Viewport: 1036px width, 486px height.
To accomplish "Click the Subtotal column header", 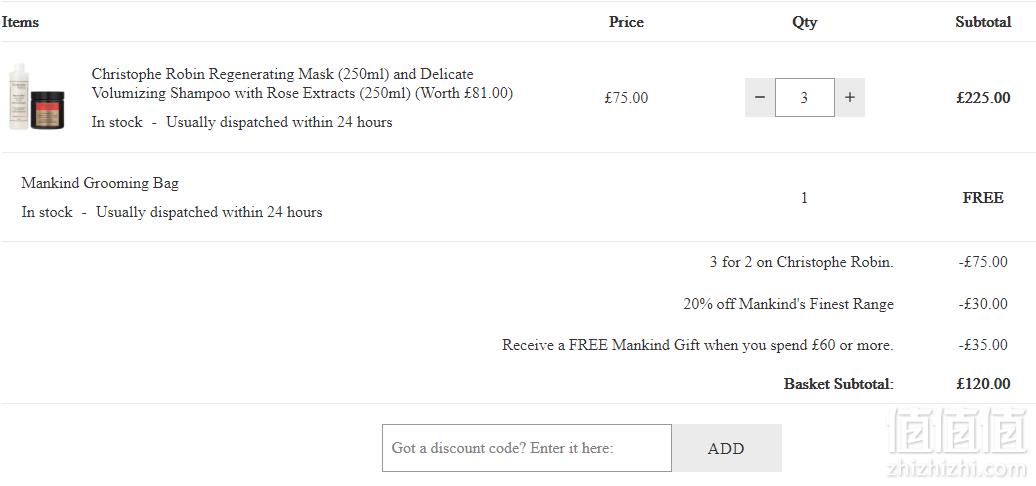I will [x=983, y=22].
